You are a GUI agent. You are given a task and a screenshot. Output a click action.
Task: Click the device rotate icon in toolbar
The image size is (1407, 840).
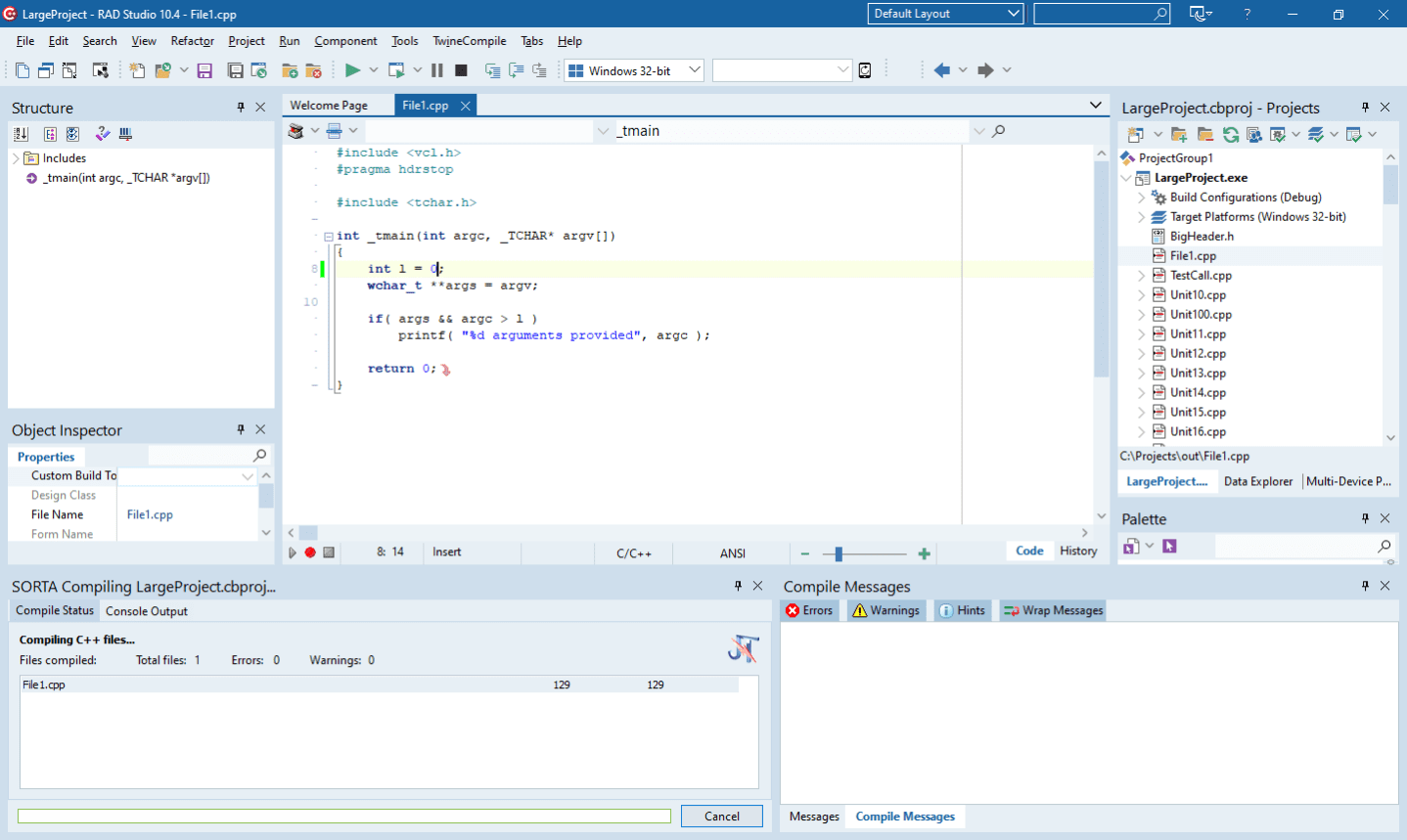tap(865, 70)
